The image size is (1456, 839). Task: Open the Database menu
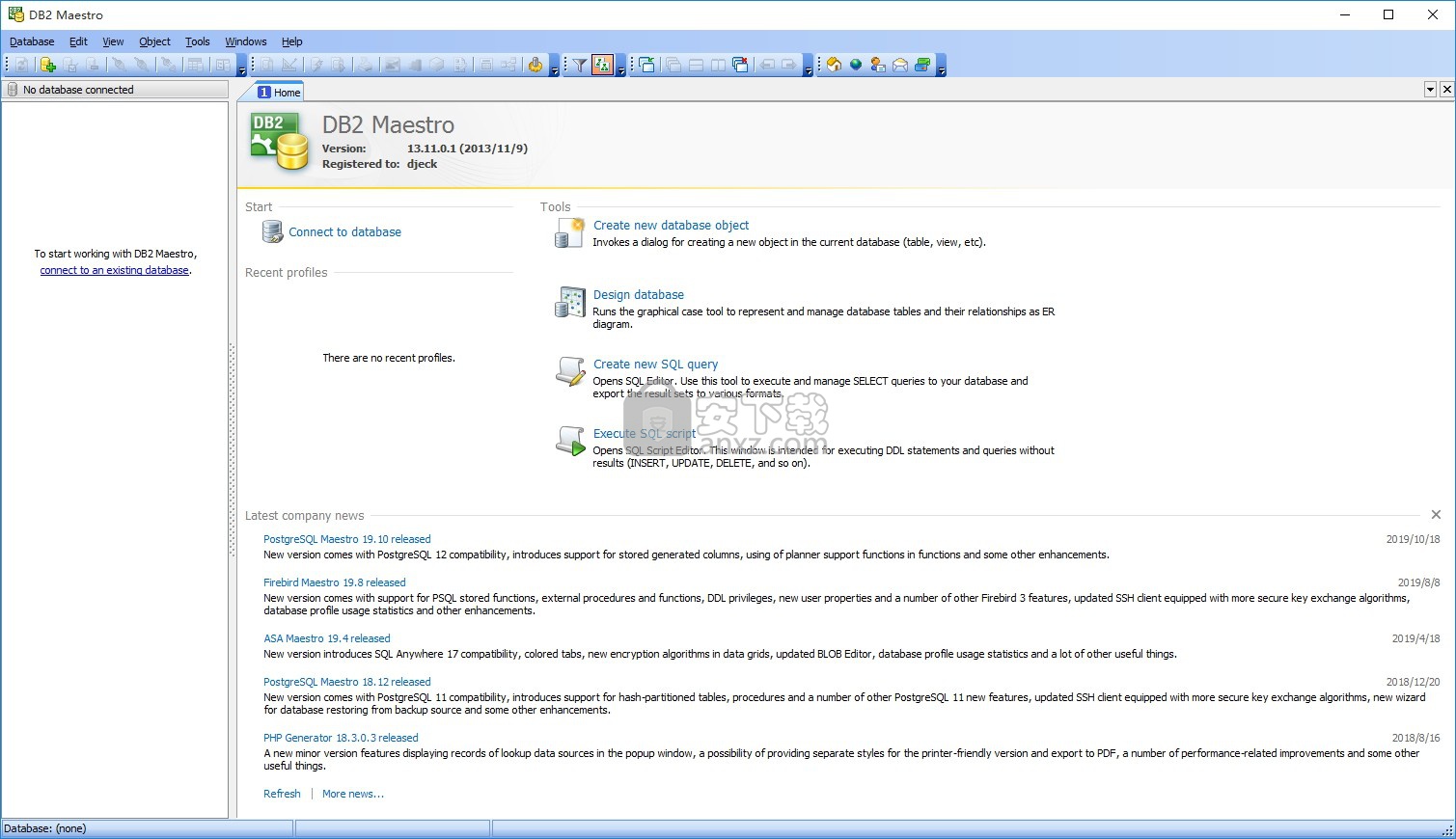[x=32, y=41]
